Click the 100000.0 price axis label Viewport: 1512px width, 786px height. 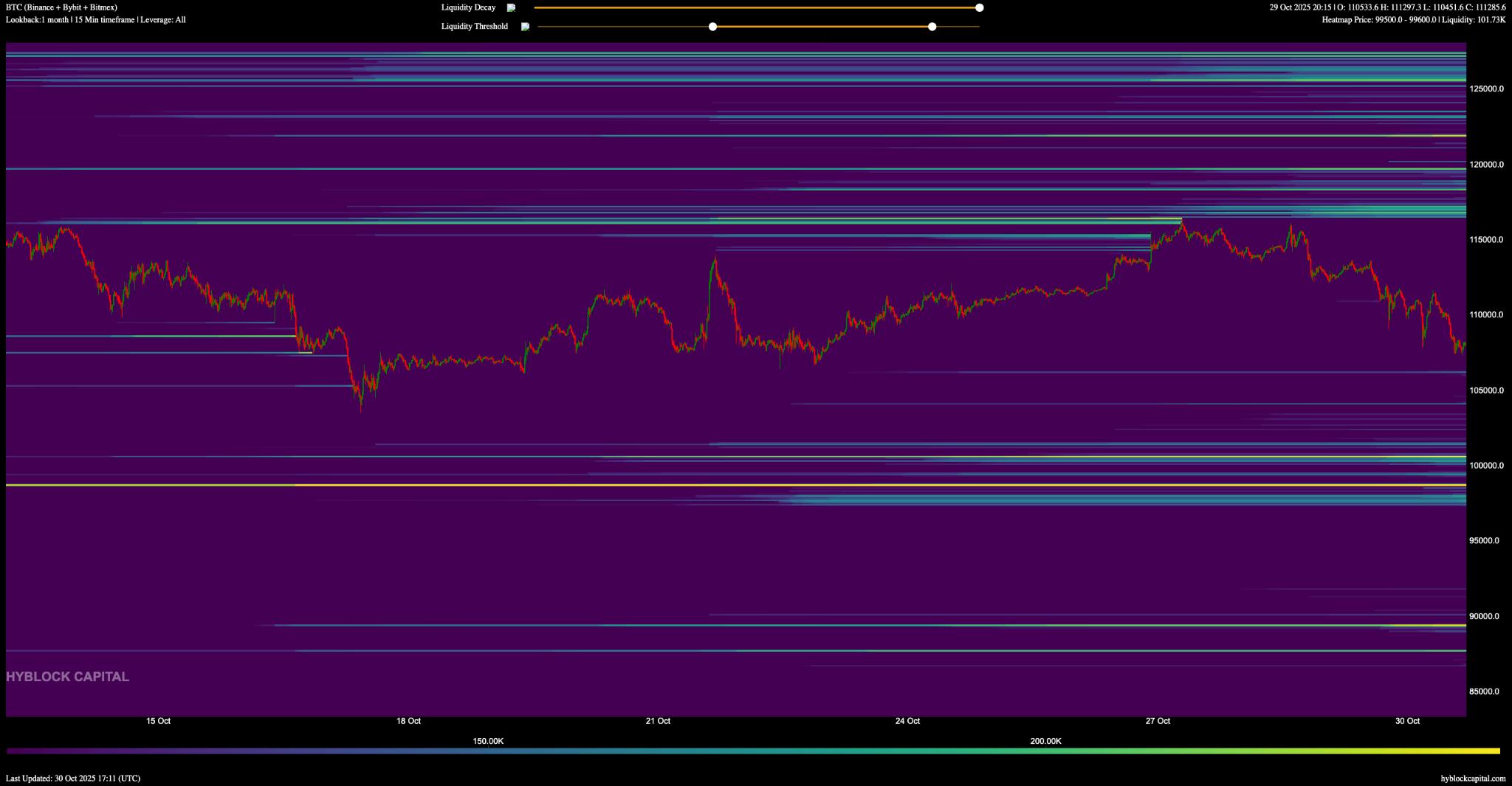pos(1485,466)
